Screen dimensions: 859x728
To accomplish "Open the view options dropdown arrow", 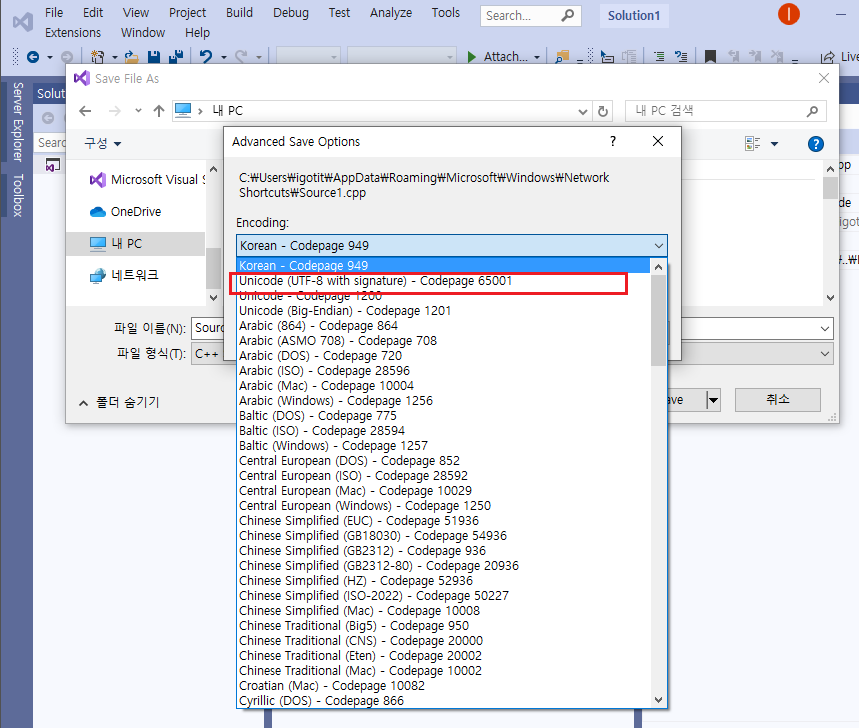I will 774,144.
